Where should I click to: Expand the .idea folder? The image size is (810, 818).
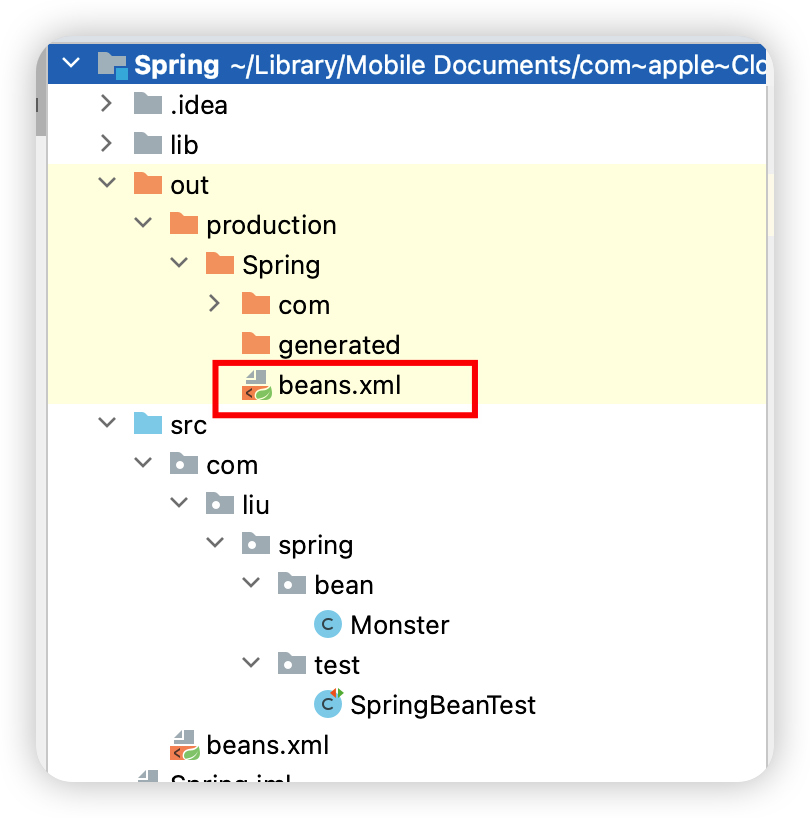point(106,103)
